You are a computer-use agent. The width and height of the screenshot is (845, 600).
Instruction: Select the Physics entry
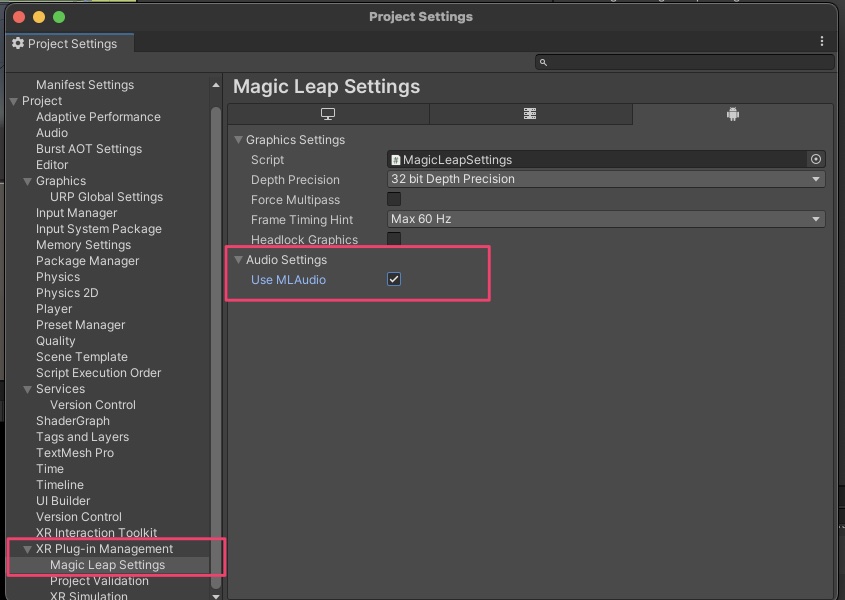[58, 277]
